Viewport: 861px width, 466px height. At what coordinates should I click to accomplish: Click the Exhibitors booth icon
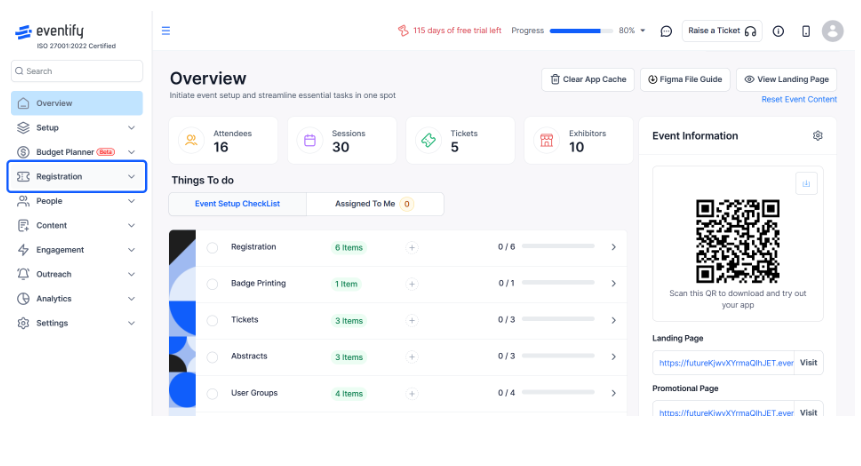(546, 141)
